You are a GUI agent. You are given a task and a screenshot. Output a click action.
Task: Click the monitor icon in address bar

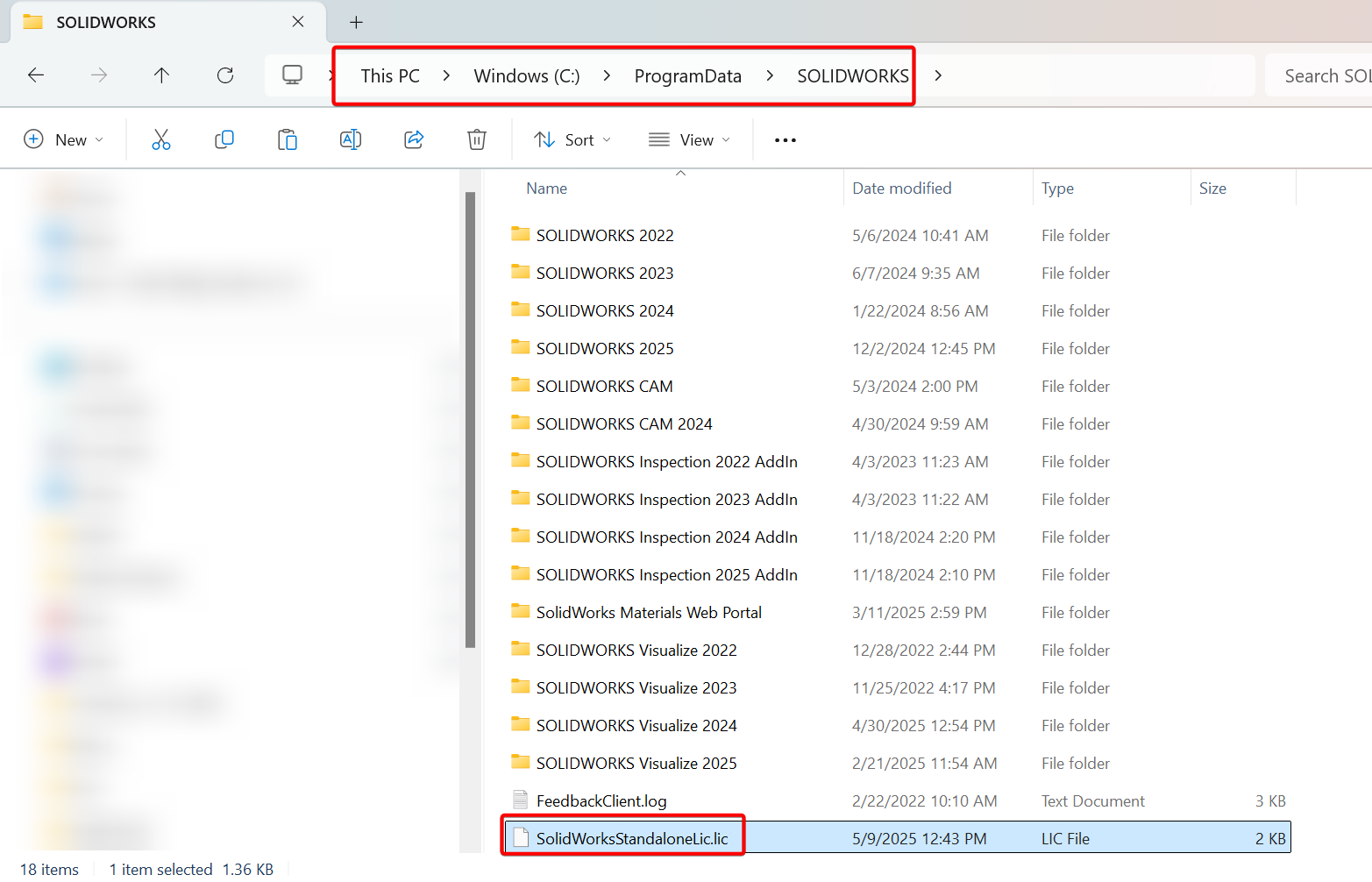(292, 75)
